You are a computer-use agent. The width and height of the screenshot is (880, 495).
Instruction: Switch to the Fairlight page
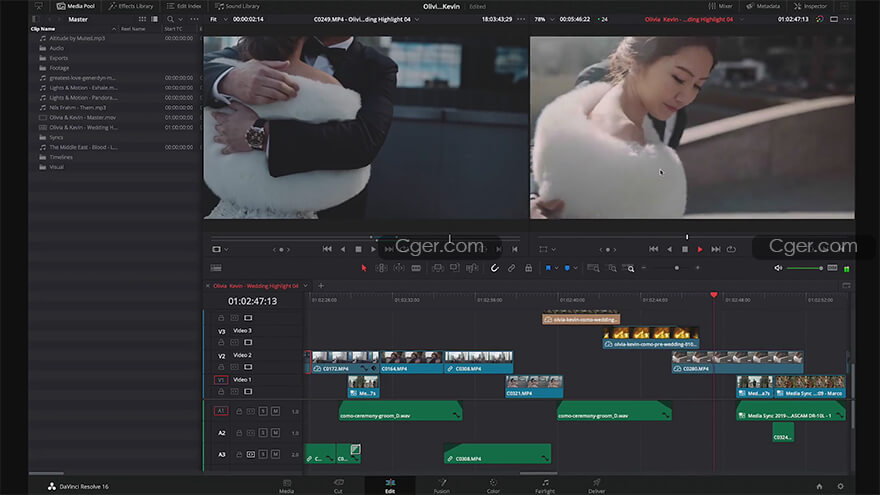544,486
